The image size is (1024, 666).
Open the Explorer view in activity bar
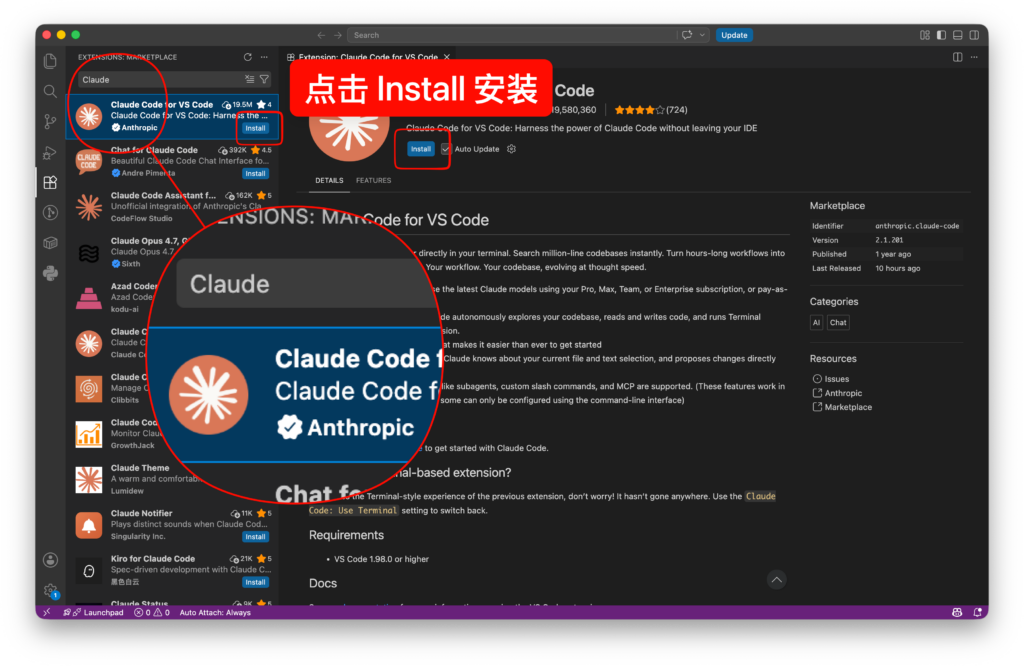50,61
